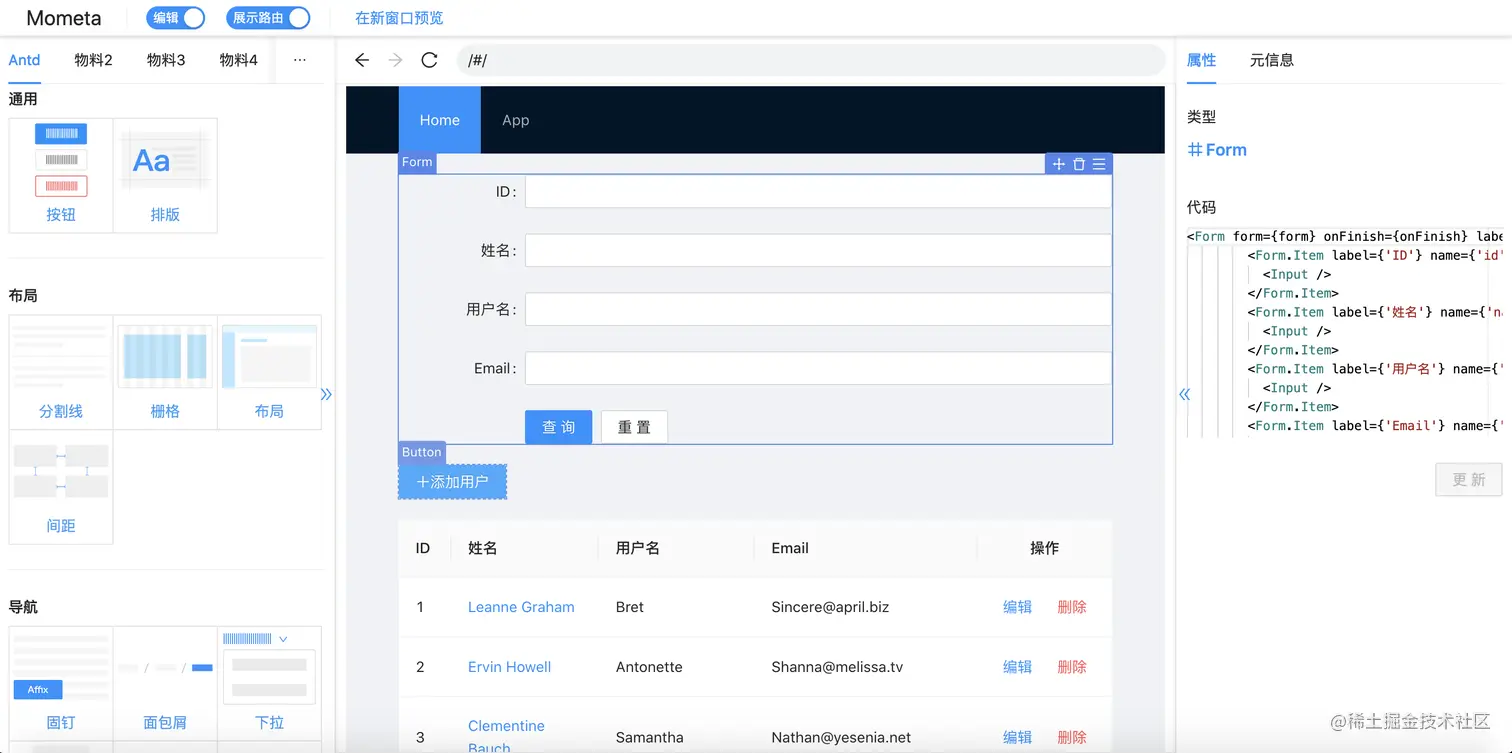Viewport: 1512px width, 753px height.
Task: Collapse the left materials panel
Action: point(326,394)
